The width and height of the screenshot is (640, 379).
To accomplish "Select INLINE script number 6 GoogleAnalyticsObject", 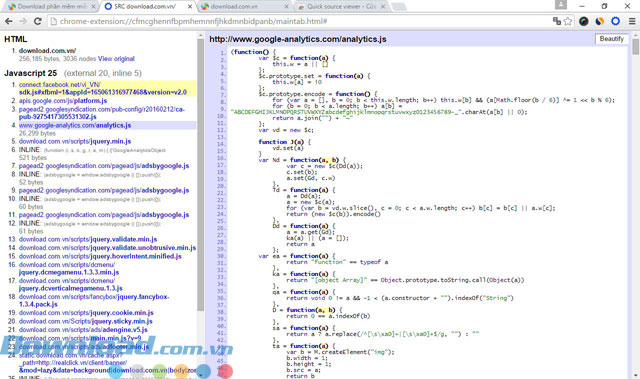I will tap(92, 150).
